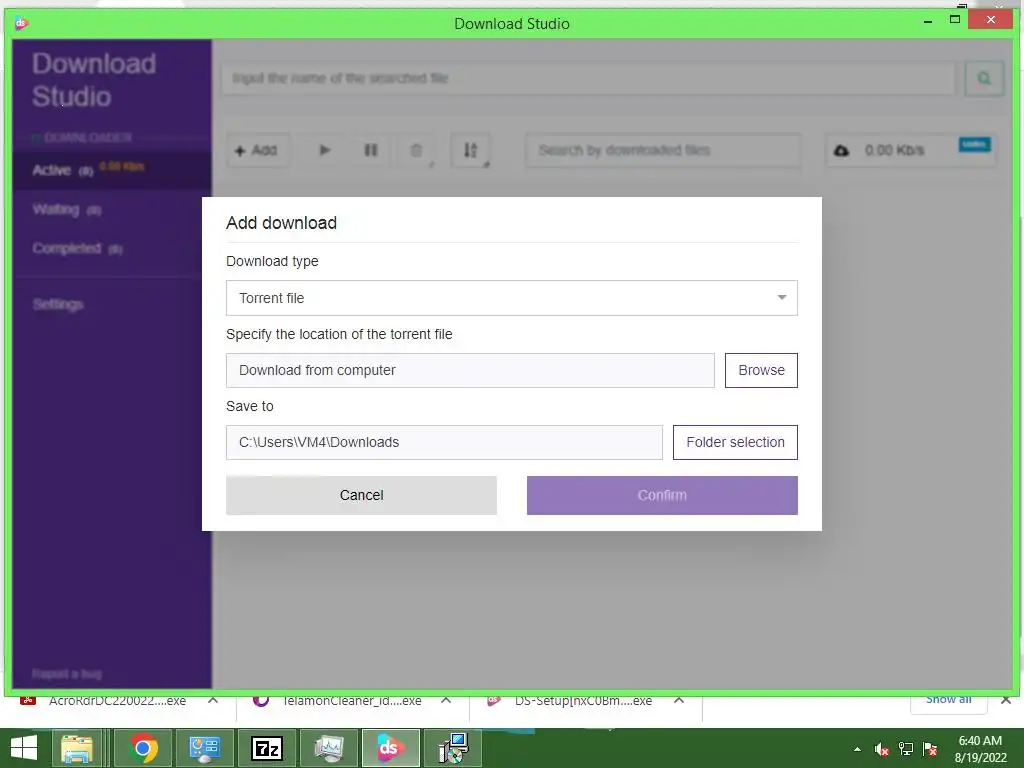Viewport: 1024px width, 768px height.
Task: Close the Chrome downloads bar
Action: (x=1006, y=700)
